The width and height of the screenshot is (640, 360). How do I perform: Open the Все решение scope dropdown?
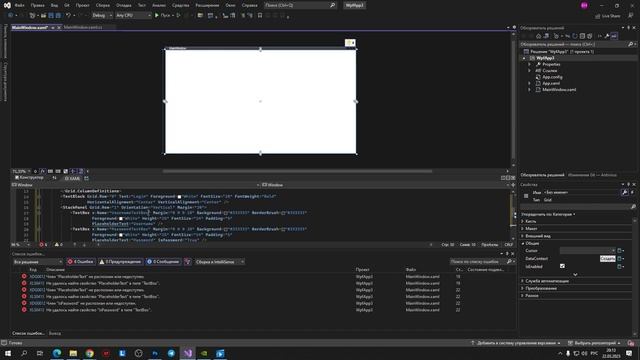(38, 262)
